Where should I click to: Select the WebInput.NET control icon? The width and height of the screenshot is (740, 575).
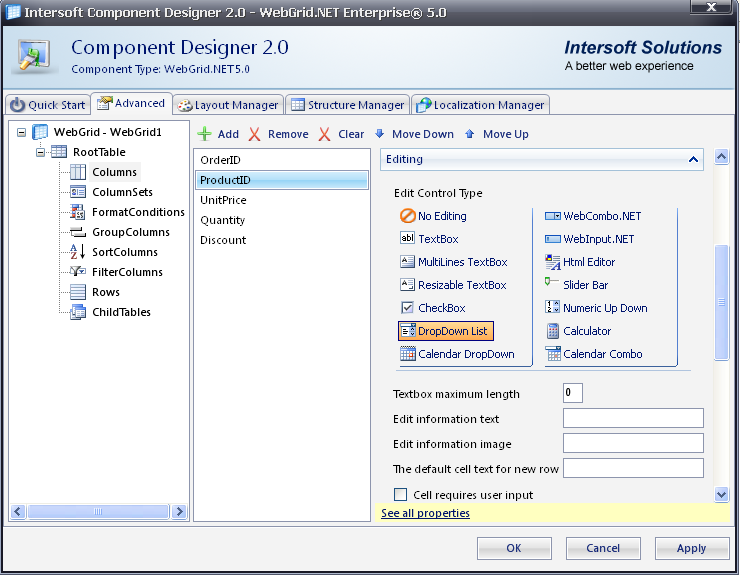(x=553, y=239)
